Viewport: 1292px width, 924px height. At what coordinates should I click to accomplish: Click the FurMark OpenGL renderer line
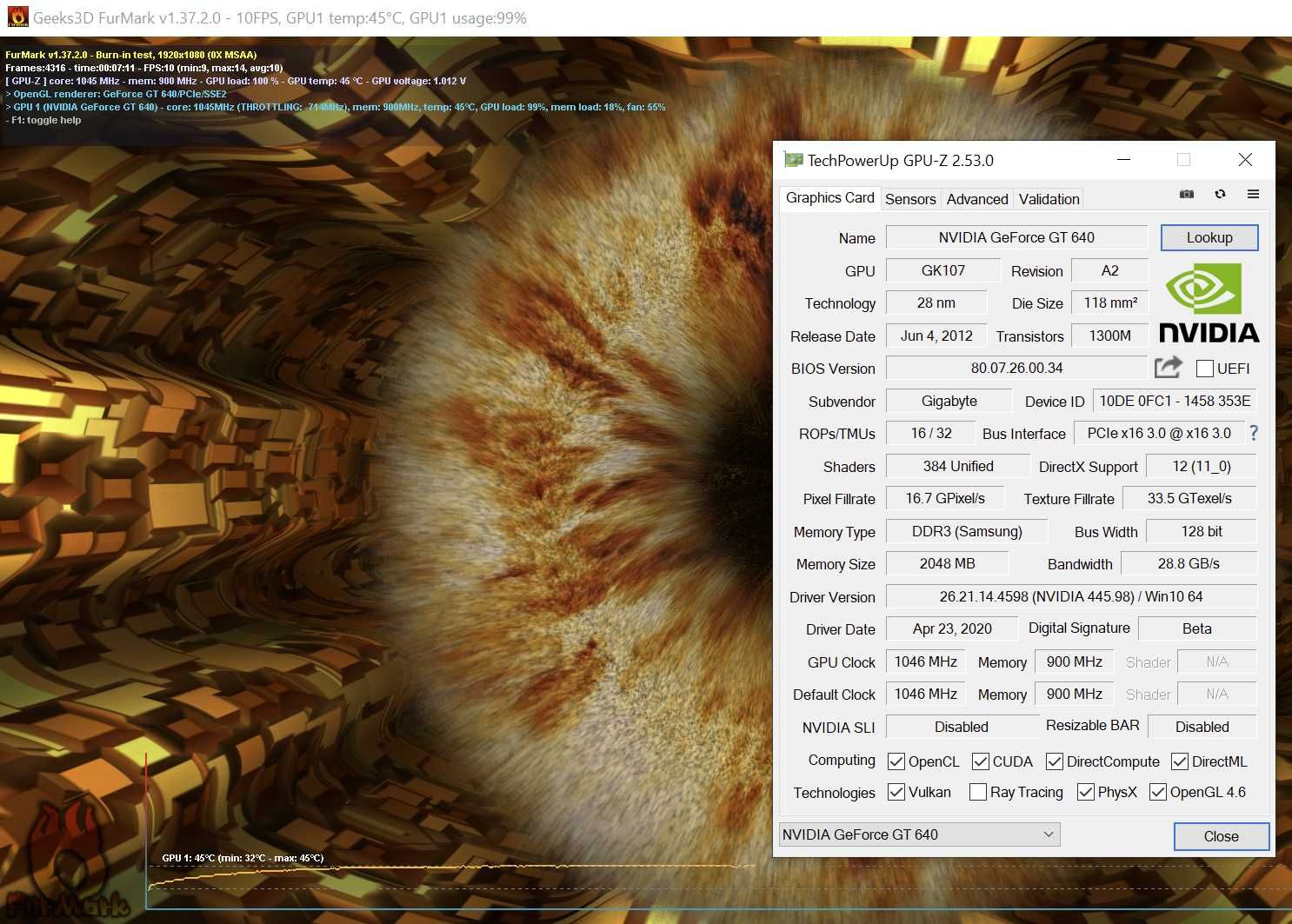[116, 94]
